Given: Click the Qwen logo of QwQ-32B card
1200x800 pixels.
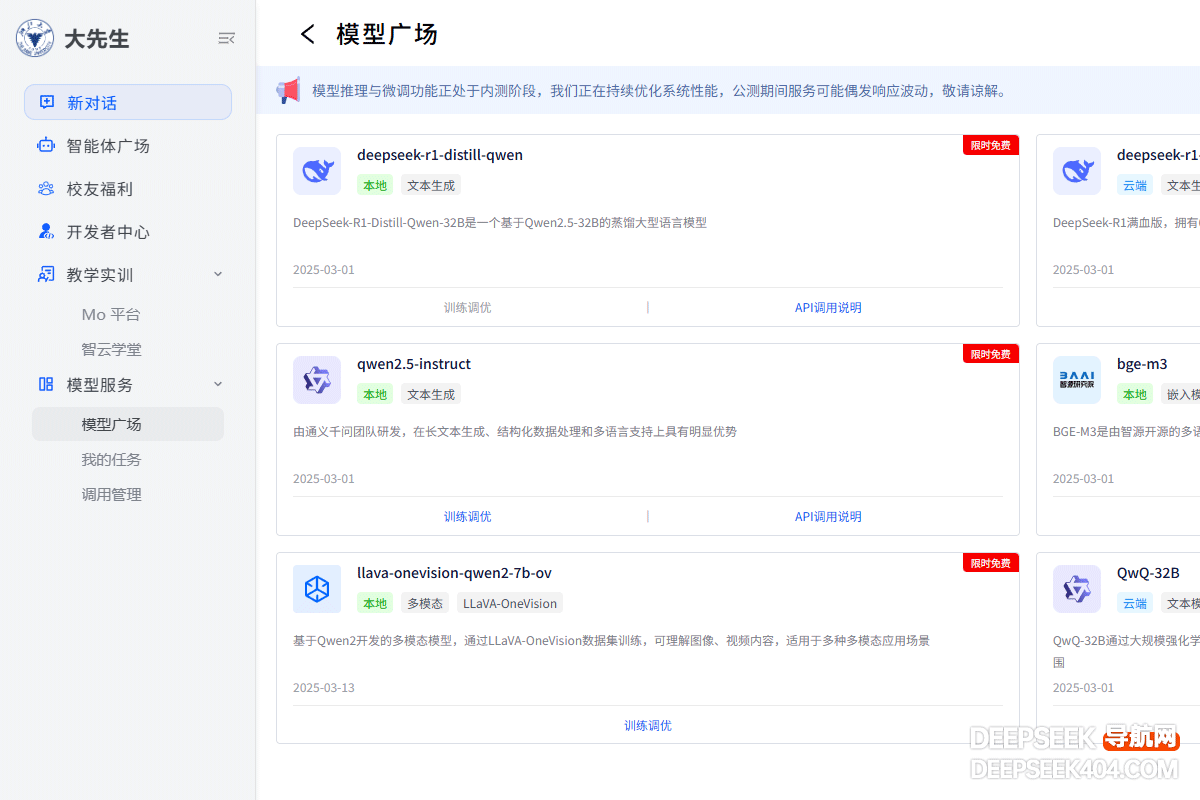Looking at the screenshot, I should click(1077, 589).
